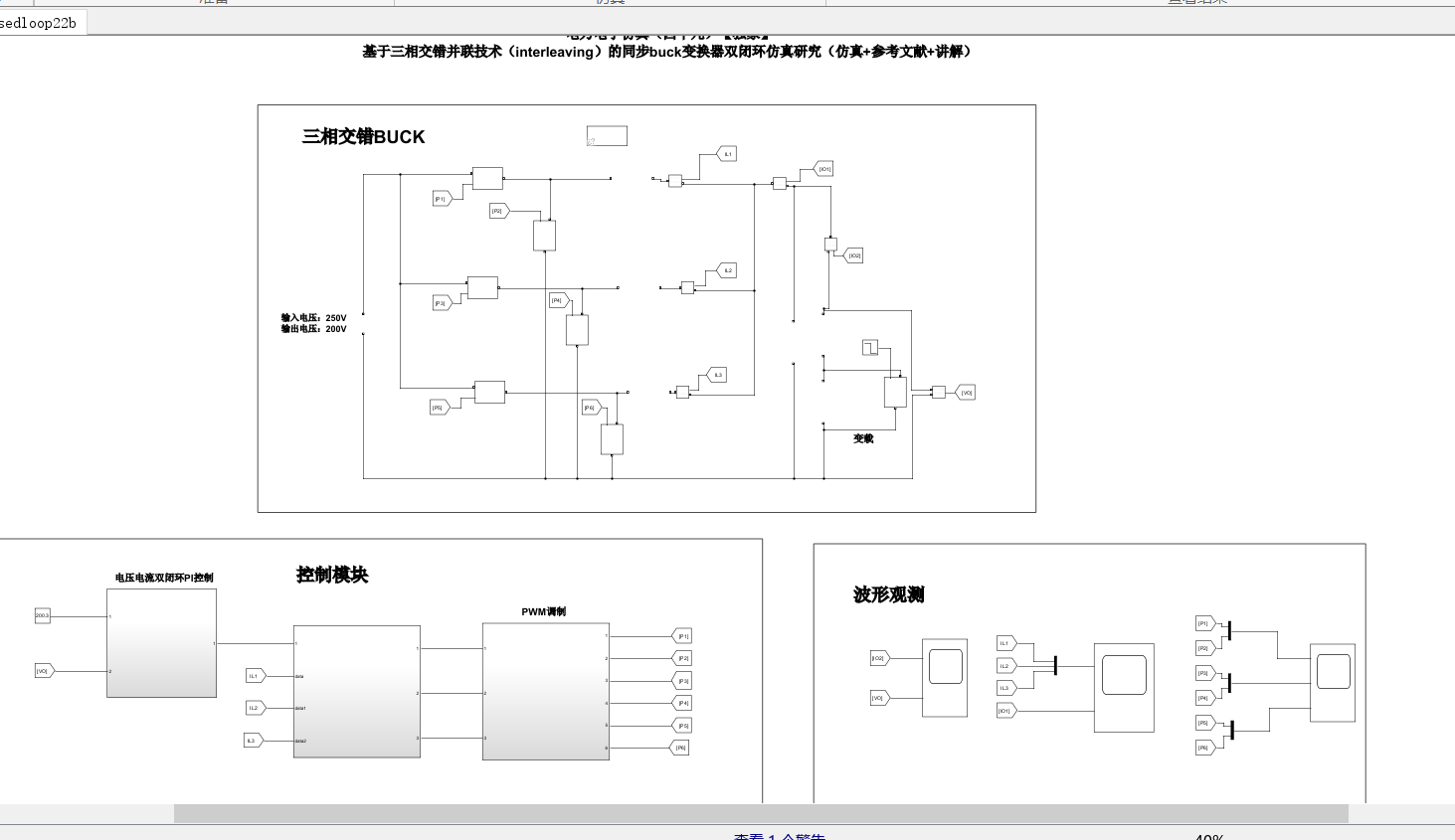This screenshot has width=1455, height=840.
Task: Open the scope fed by the IL currents and IO1
Action: 1124,688
